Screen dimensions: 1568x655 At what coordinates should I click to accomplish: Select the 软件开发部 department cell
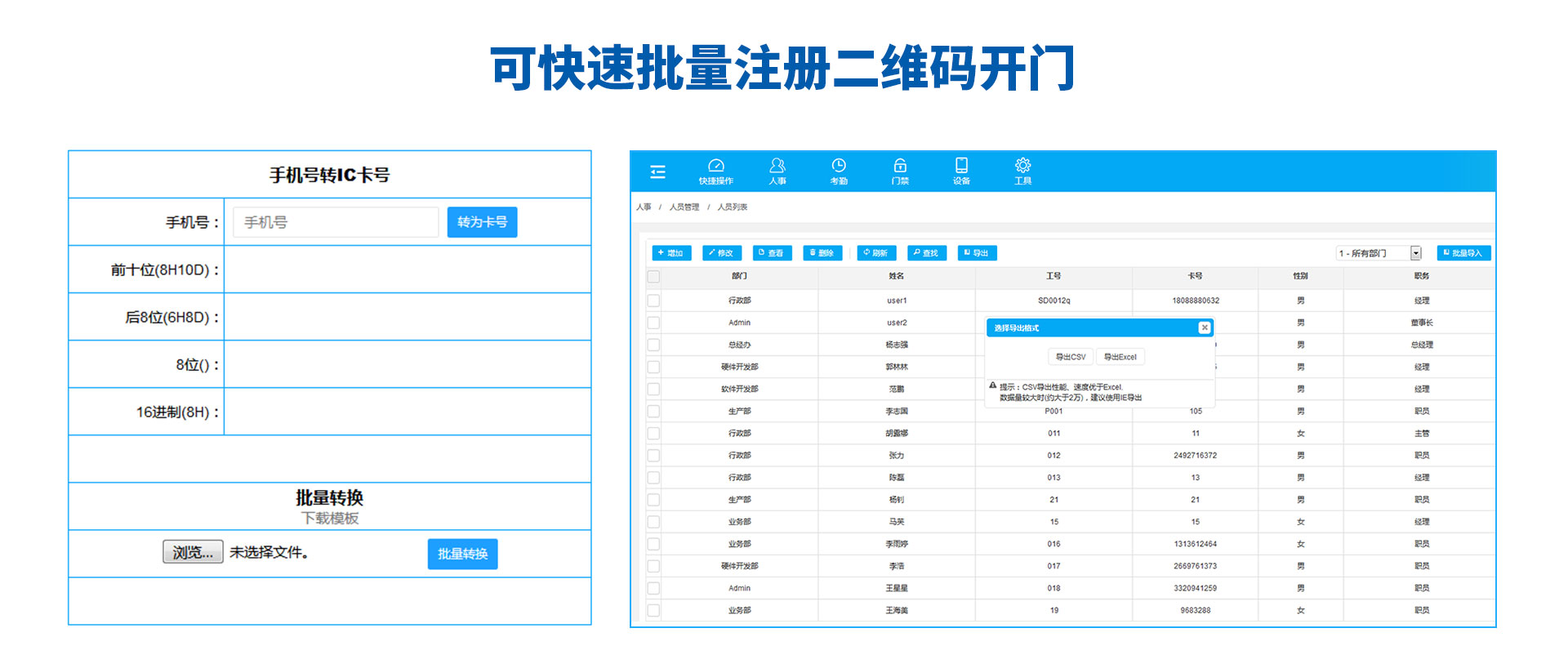tap(740, 389)
